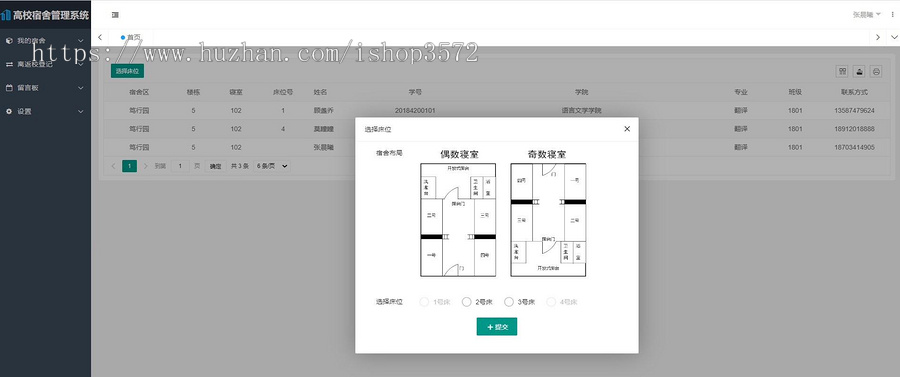Click the 提交 submit button

[x=496, y=327]
